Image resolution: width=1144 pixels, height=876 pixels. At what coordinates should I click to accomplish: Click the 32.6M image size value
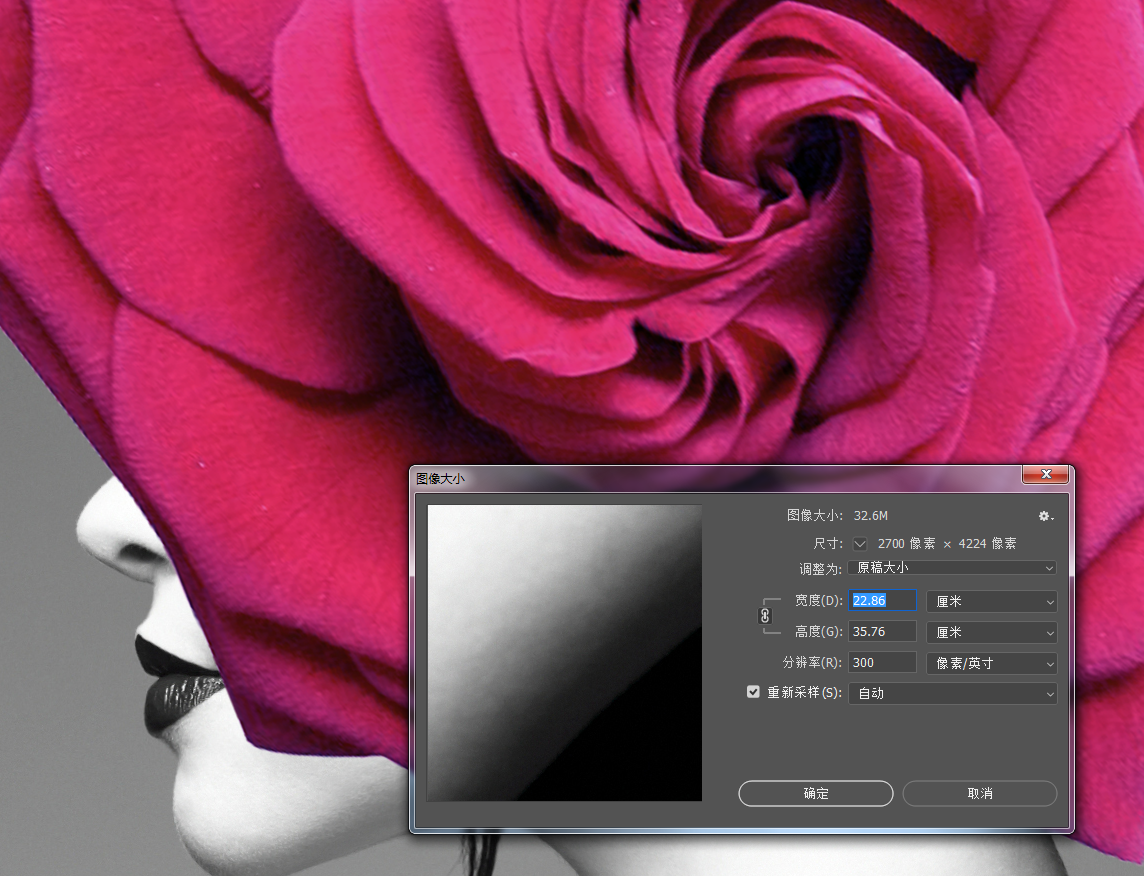click(870, 516)
